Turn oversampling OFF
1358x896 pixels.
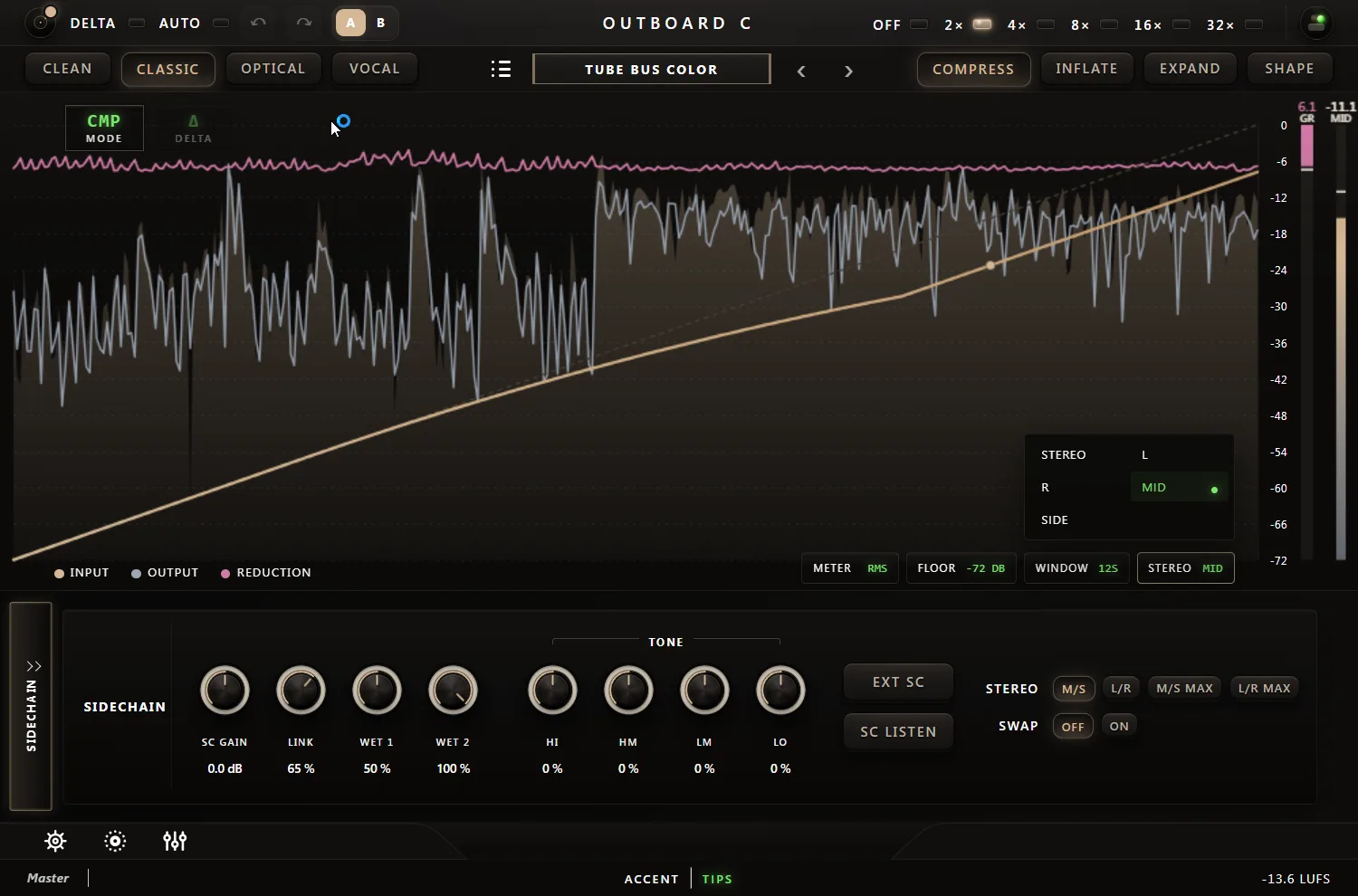919,24
